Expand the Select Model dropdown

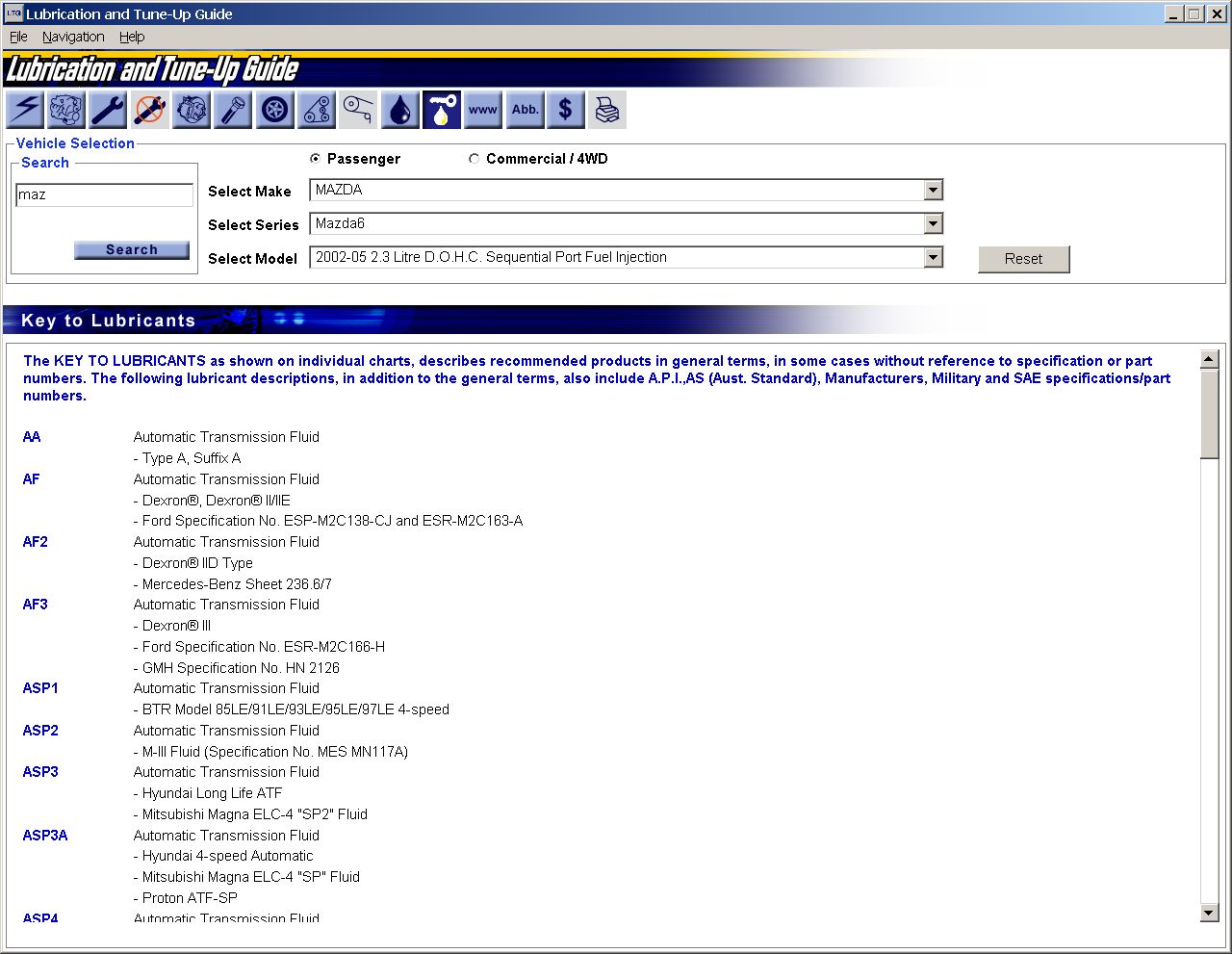[933, 258]
